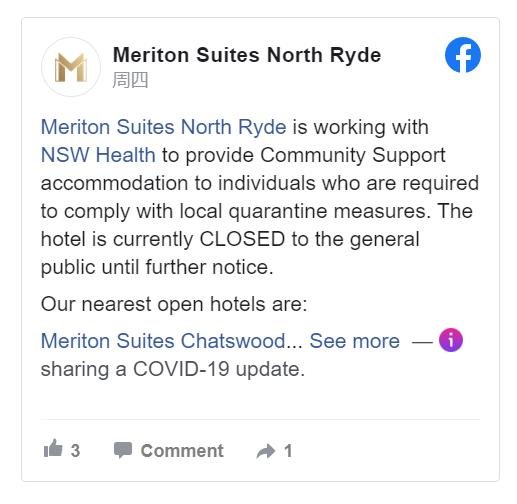View the like count of 3

click(x=75, y=451)
